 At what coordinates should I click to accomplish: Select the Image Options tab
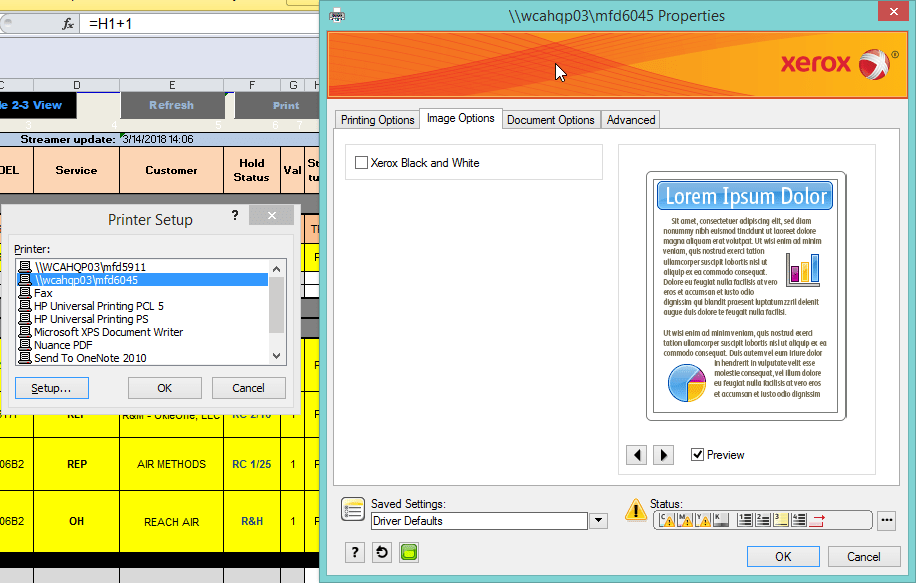pos(460,118)
